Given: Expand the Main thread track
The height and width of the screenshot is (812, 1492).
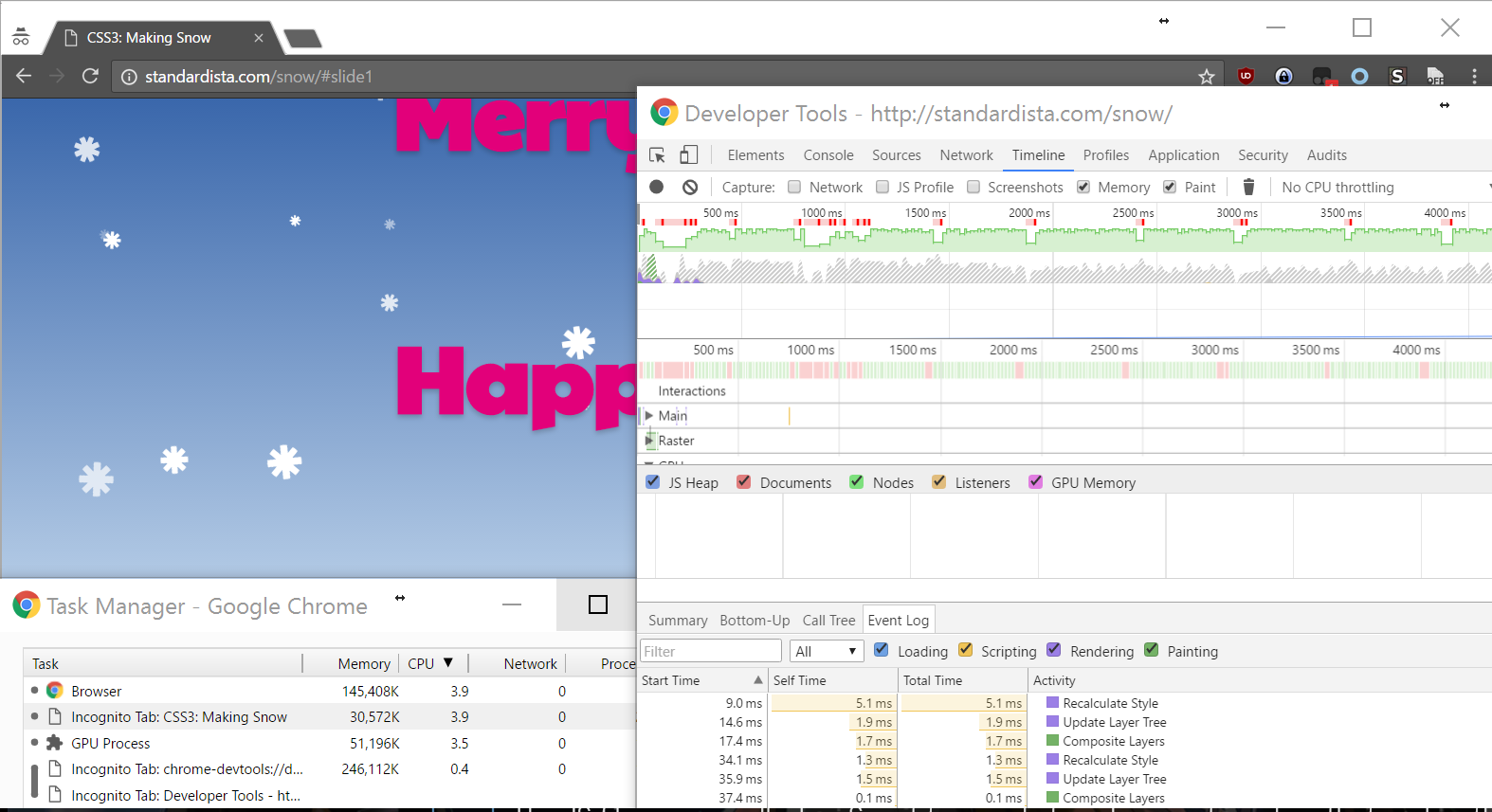Looking at the screenshot, I should click(x=649, y=415).
